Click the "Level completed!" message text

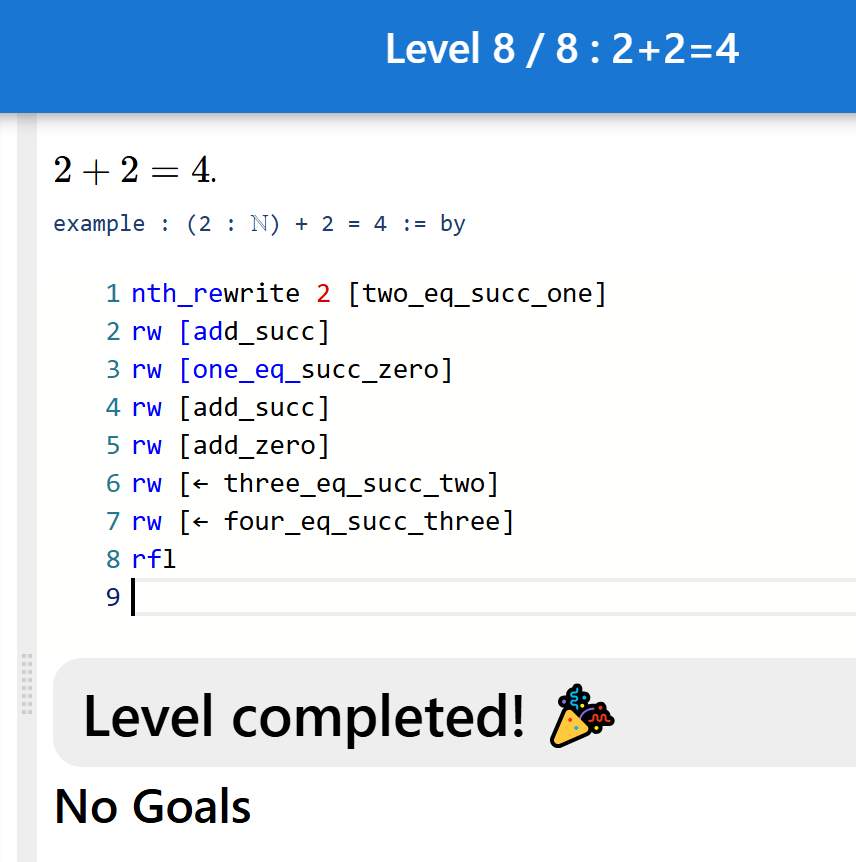pos(304,716)
